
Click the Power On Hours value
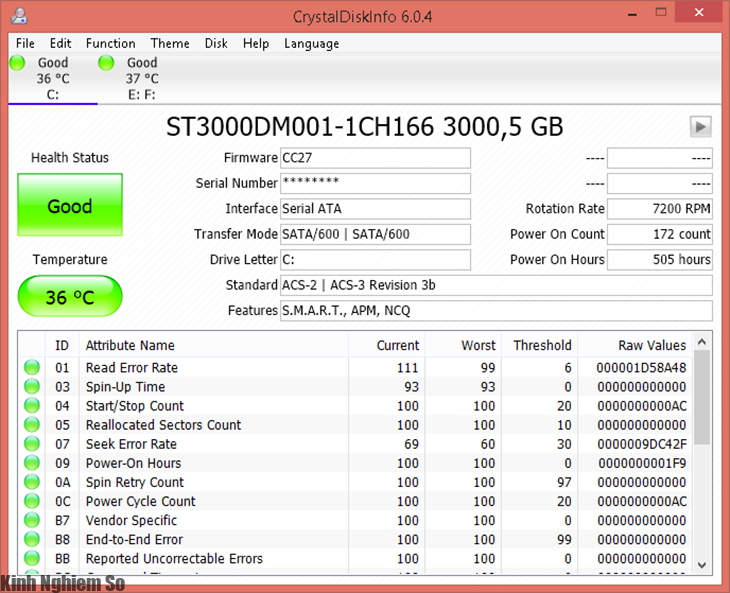[660, 259]
